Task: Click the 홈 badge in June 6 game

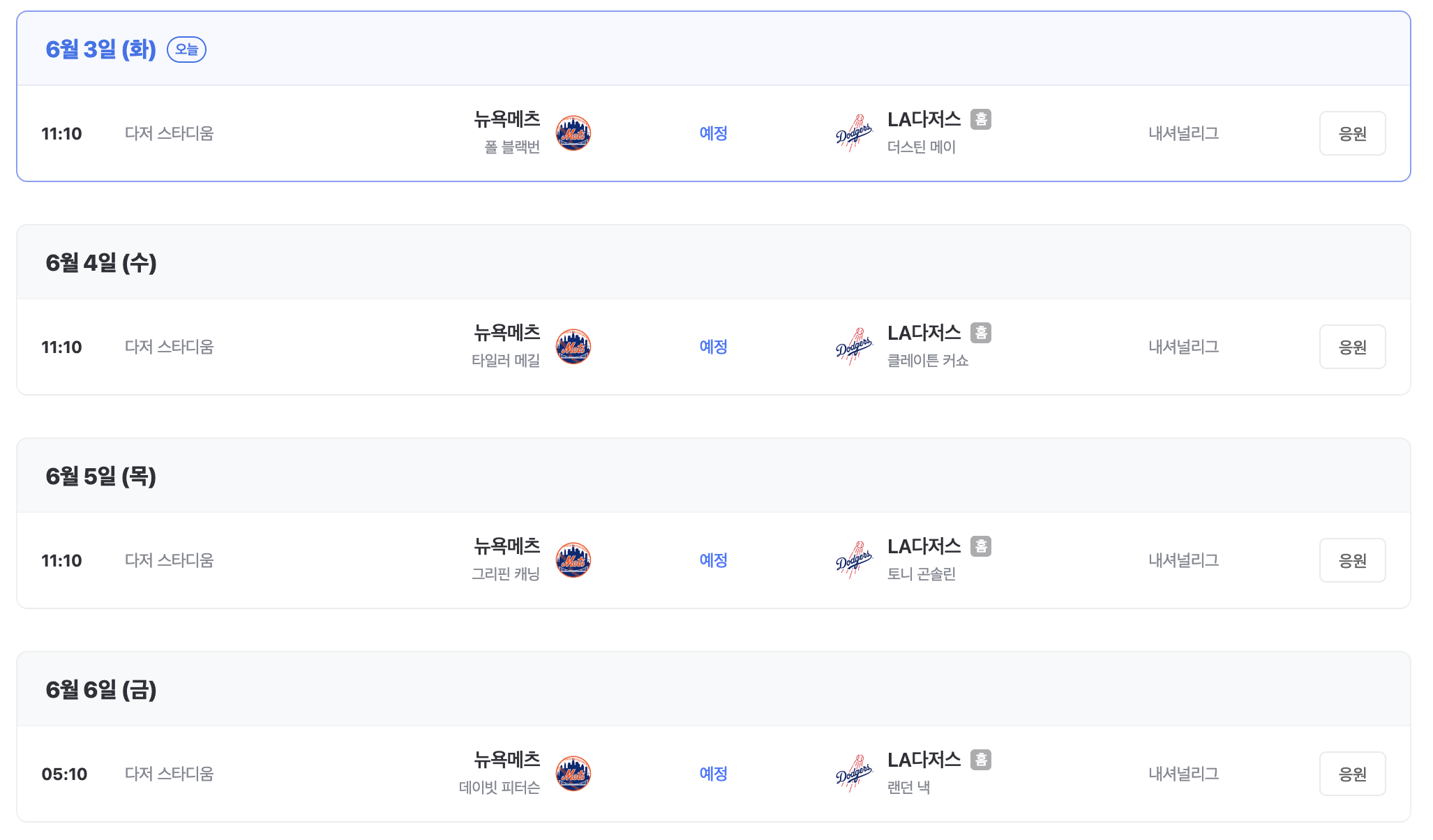Action: pyautogui.click(x=981, y=760)
